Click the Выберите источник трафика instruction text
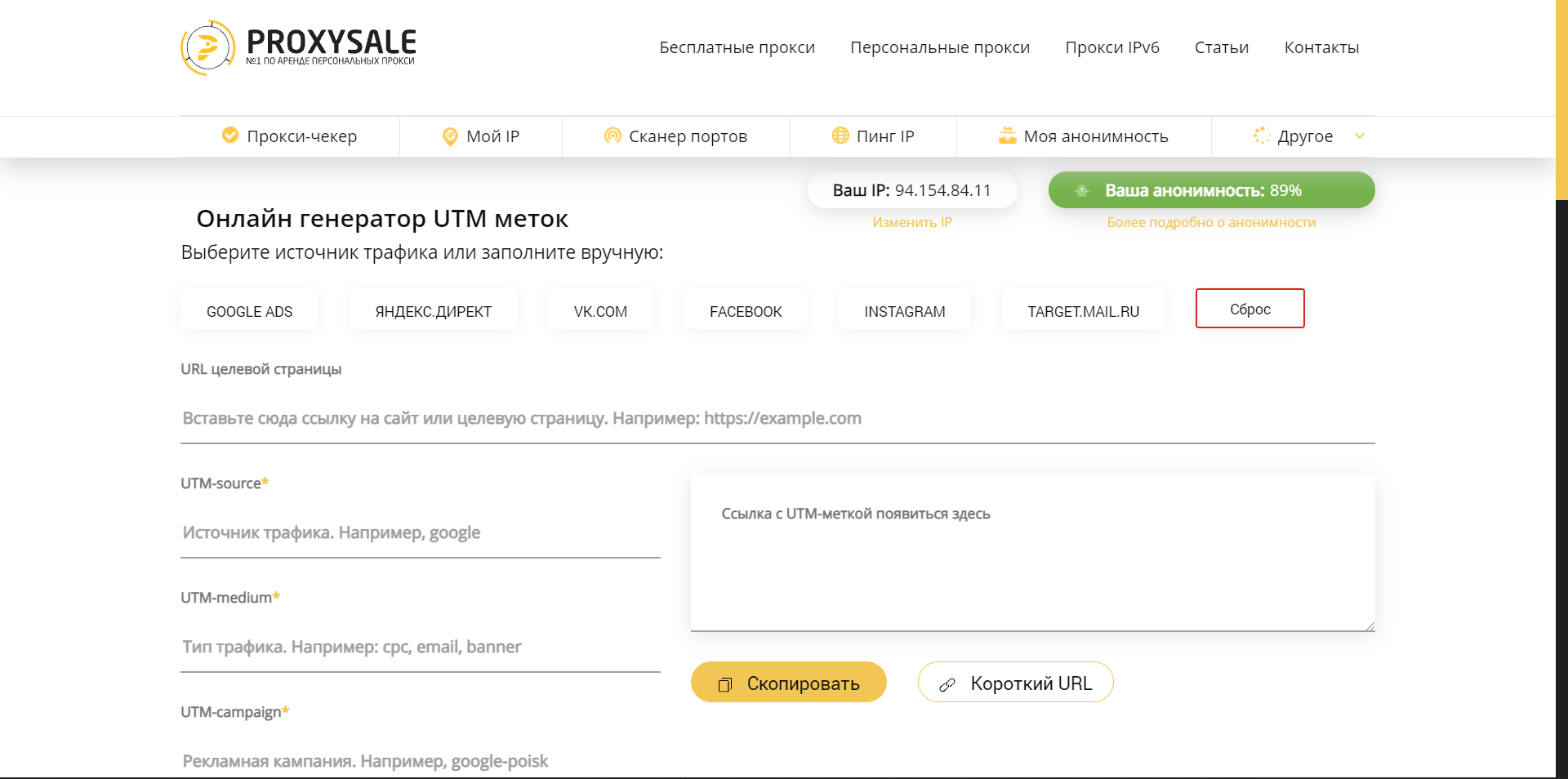This screenshot has width=1568, height=779. (422, 252)
